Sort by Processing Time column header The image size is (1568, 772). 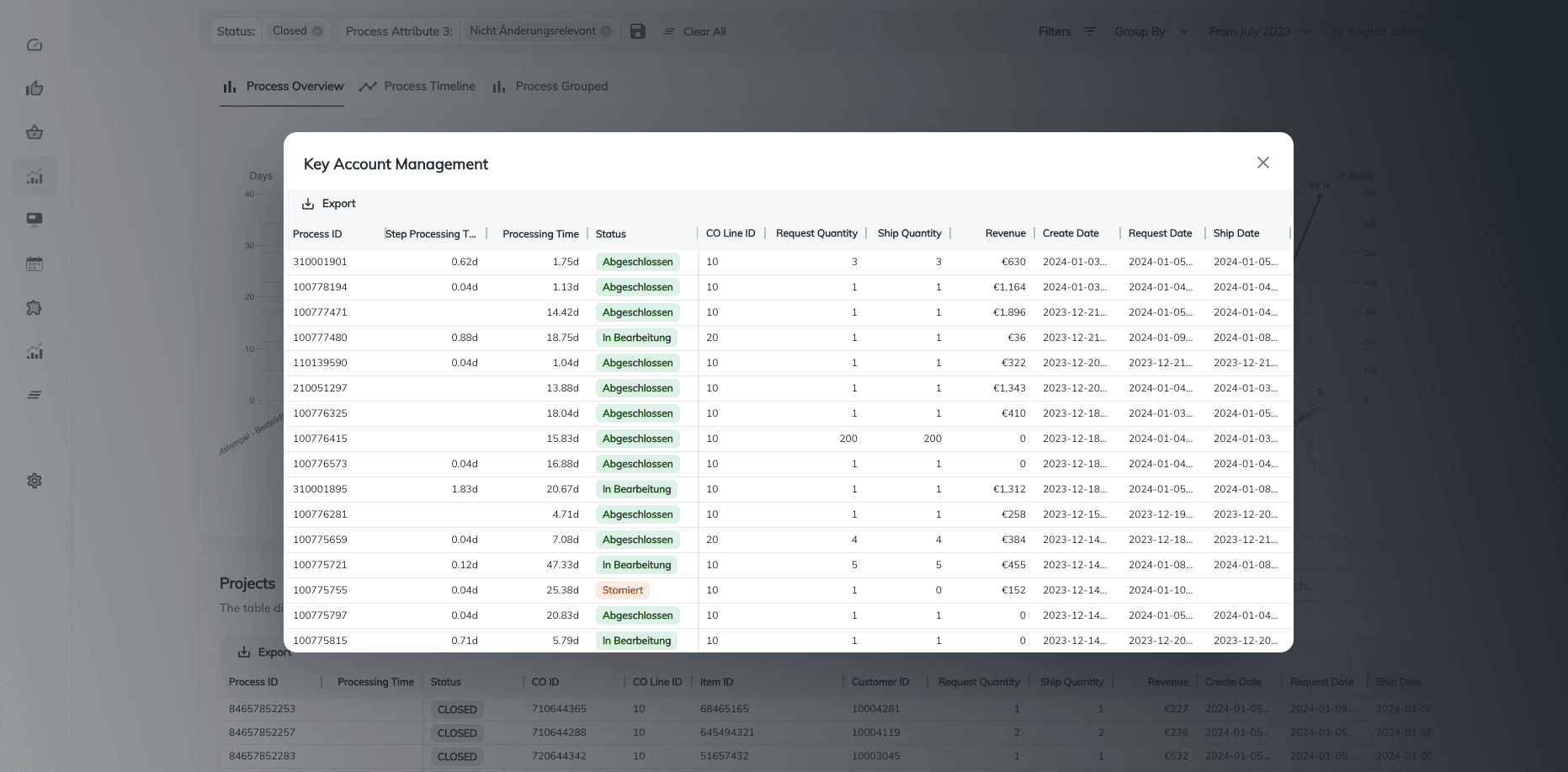click(540, 234)
